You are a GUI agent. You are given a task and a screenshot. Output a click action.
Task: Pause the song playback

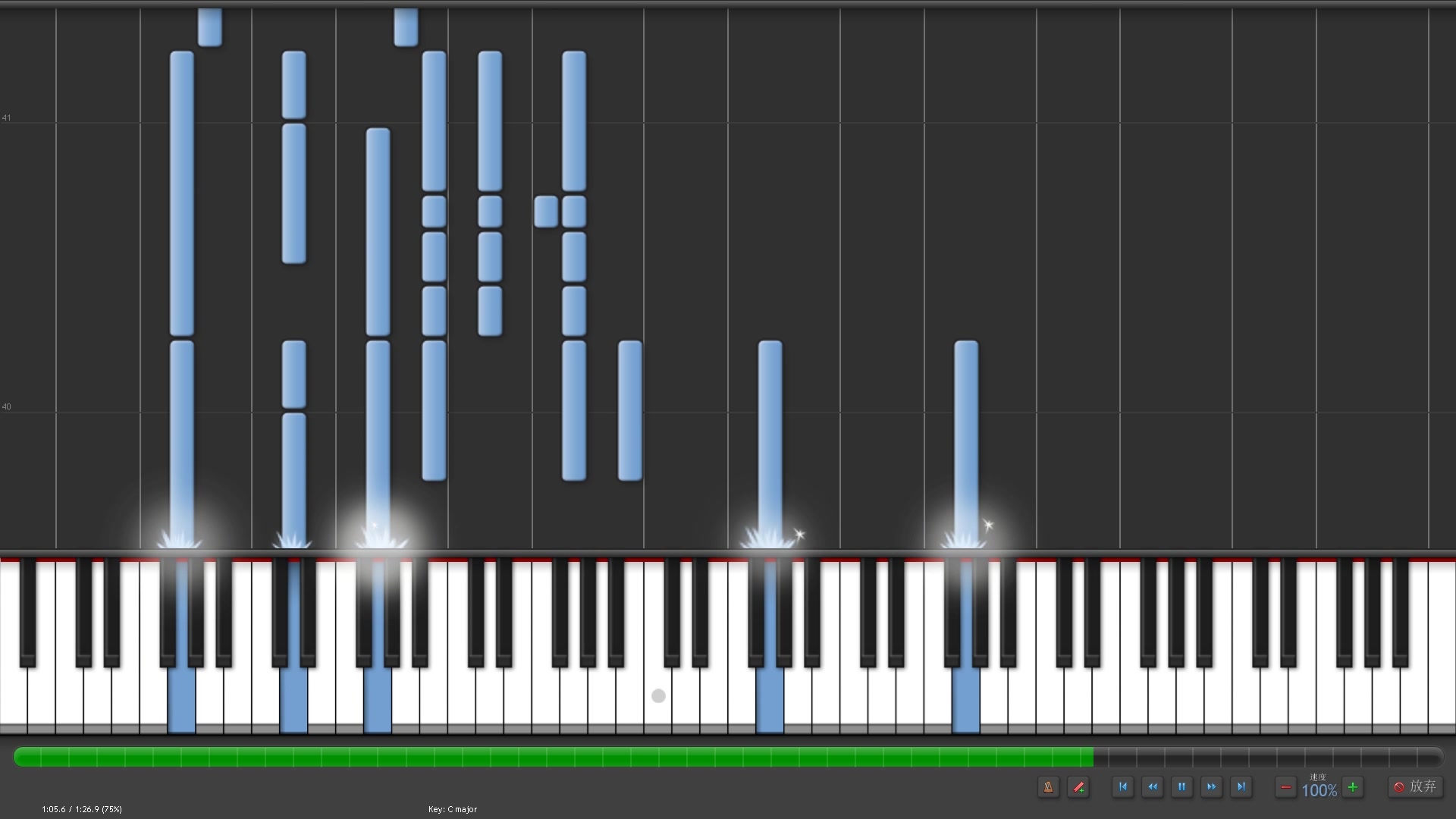1181,787
